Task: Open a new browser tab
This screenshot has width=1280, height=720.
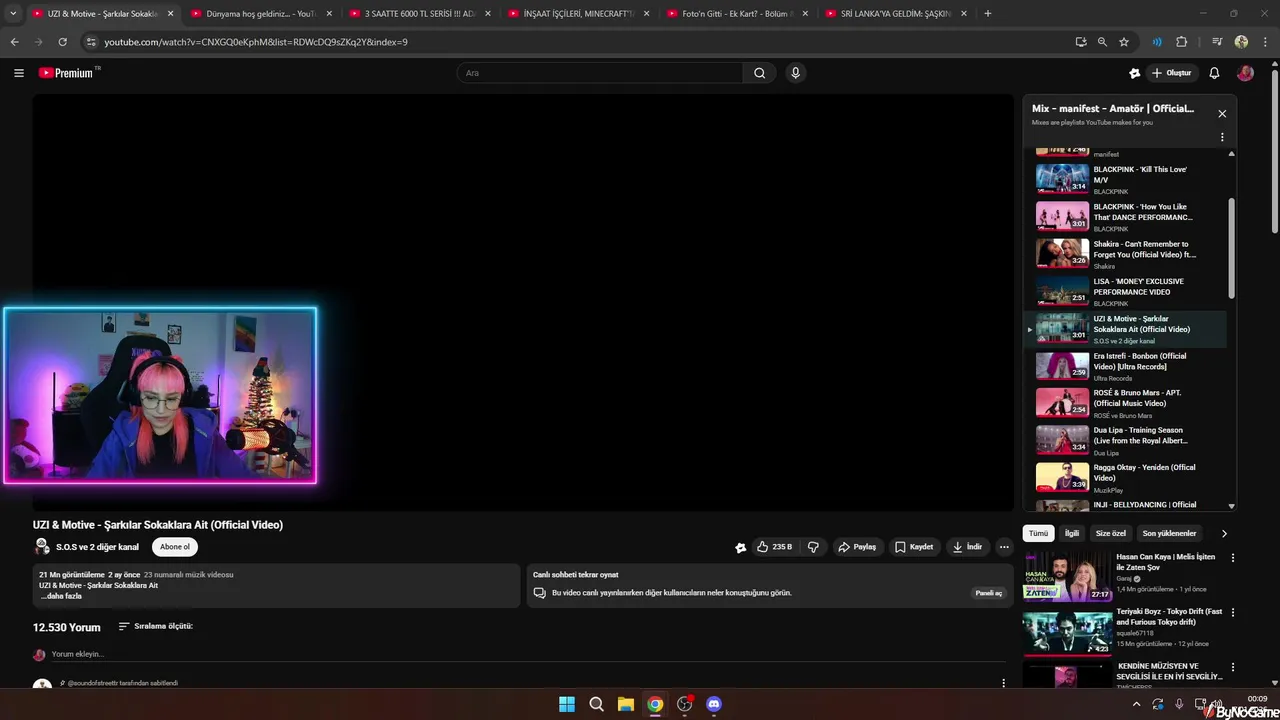Action: coord(988,14)
